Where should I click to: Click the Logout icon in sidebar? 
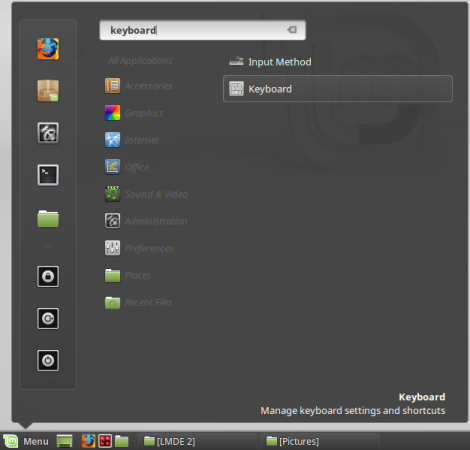click(x=48, y=319)
